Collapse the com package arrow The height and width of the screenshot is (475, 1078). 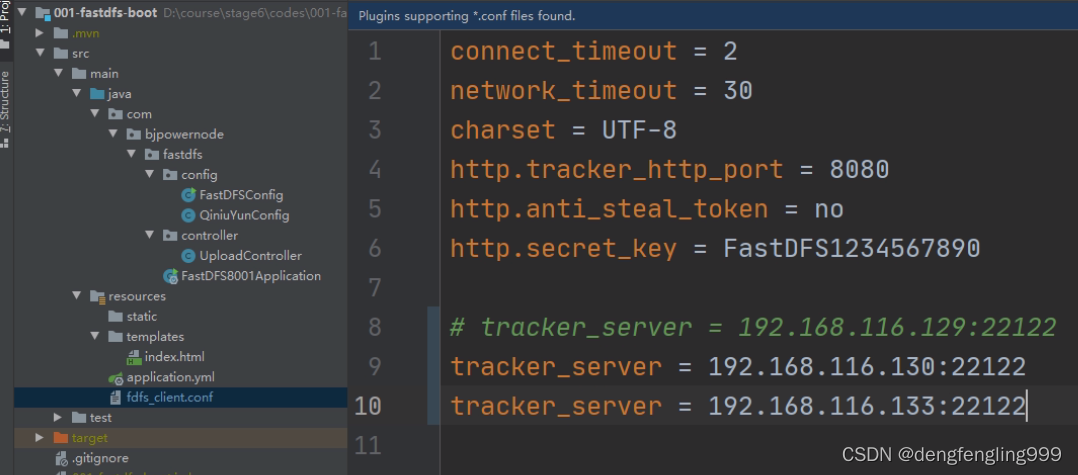pyautogui.click(x=95, y=114)
